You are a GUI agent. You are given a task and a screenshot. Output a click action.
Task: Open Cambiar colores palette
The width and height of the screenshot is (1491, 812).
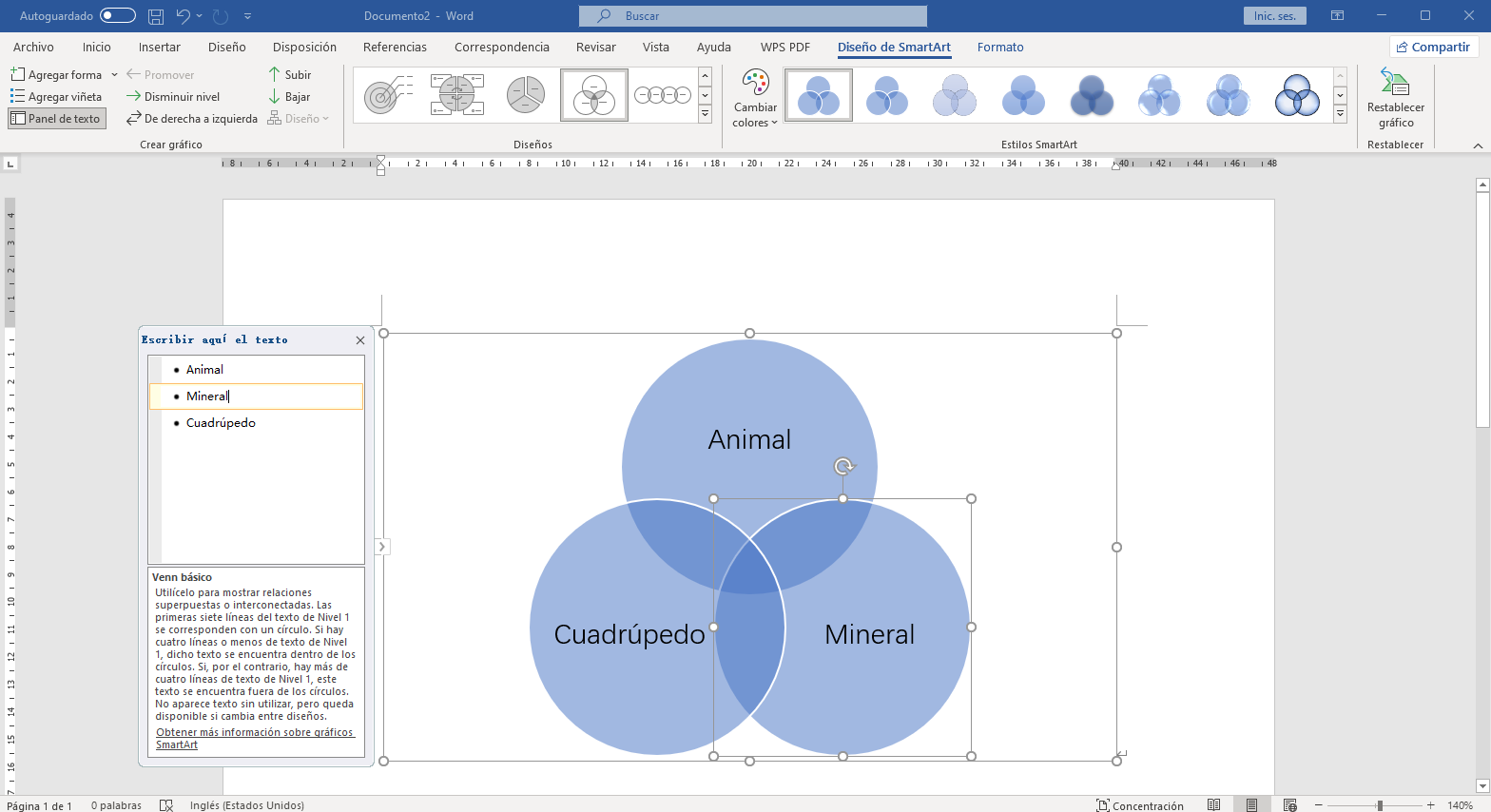755,99
